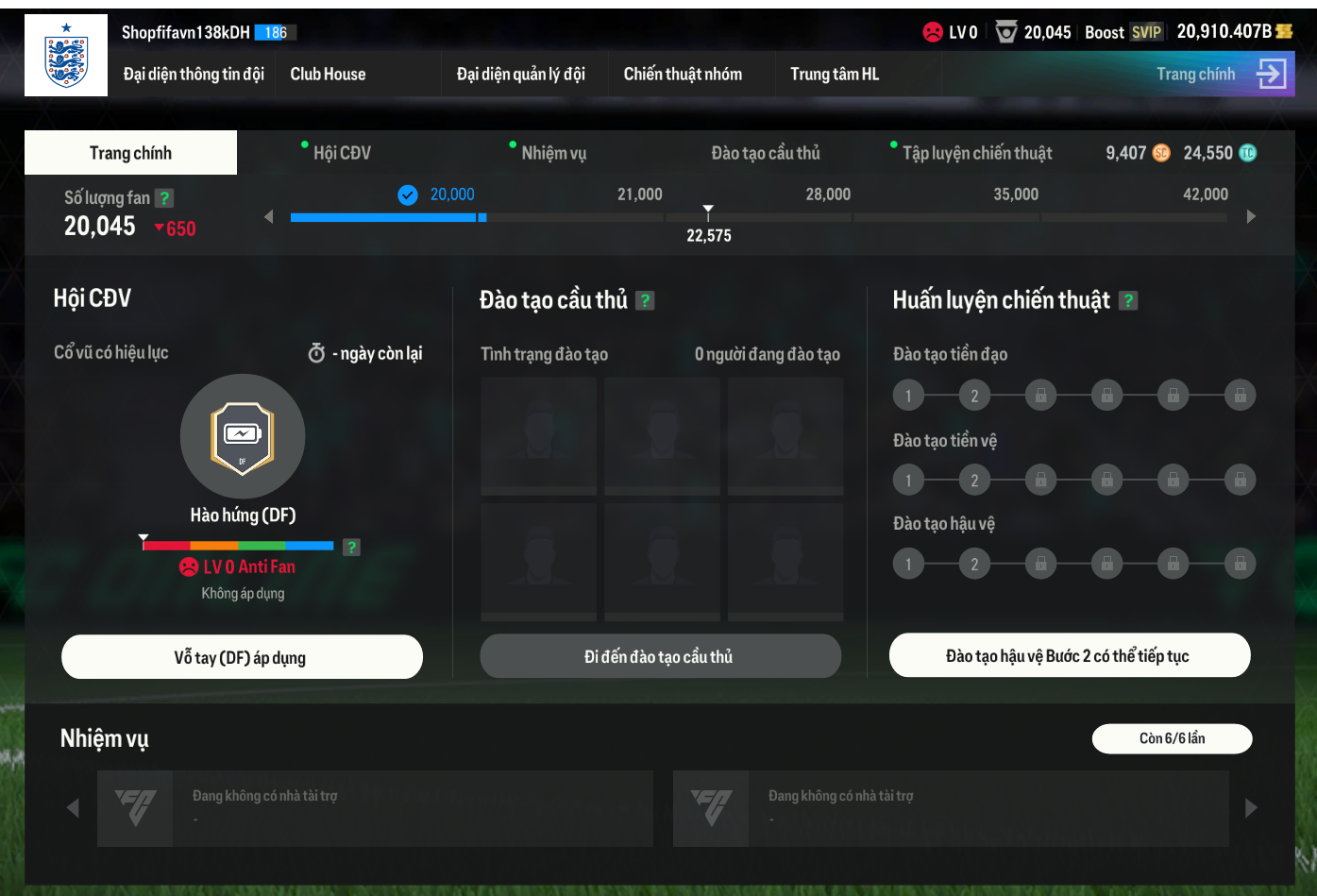The image size is (1317, 896).
Task: Show earlier fan milestones with left arrow
Action: point(268,216)
